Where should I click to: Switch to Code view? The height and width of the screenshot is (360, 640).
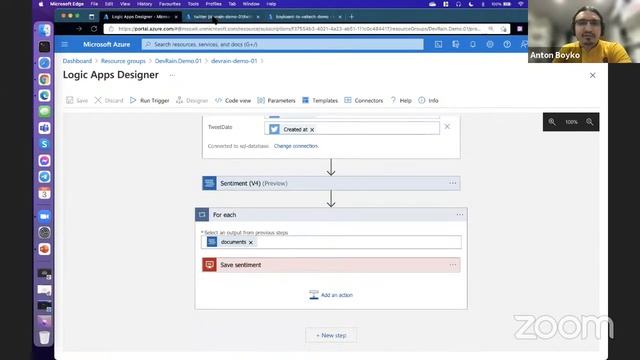tap(233, 100)
